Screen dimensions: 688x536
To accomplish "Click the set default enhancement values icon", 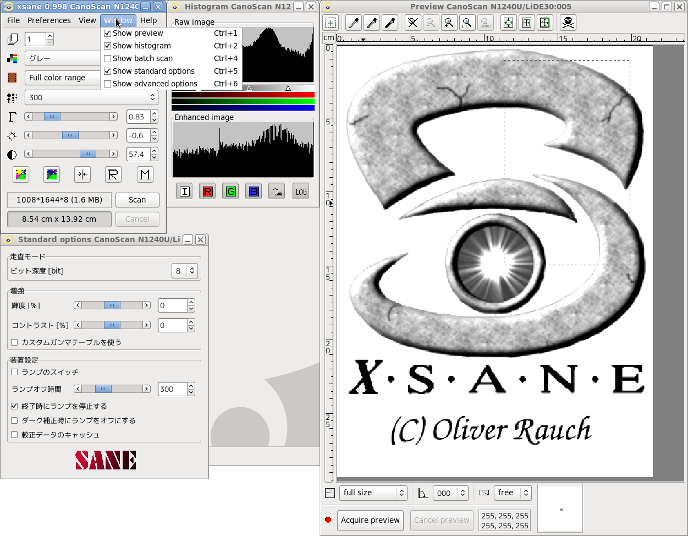I will point(82,175).
